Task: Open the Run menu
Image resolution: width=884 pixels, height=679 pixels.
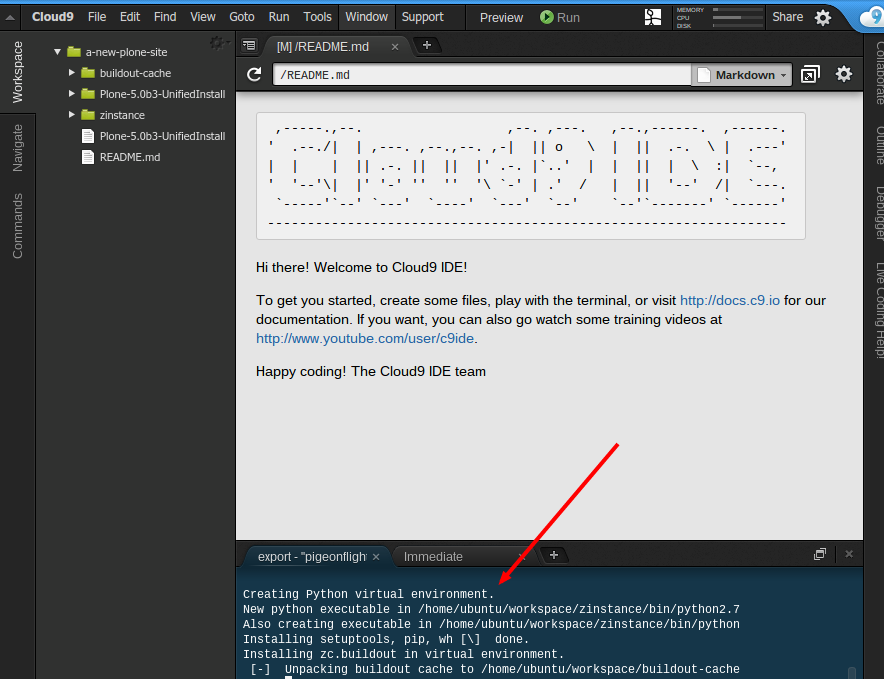Action: 279,17
